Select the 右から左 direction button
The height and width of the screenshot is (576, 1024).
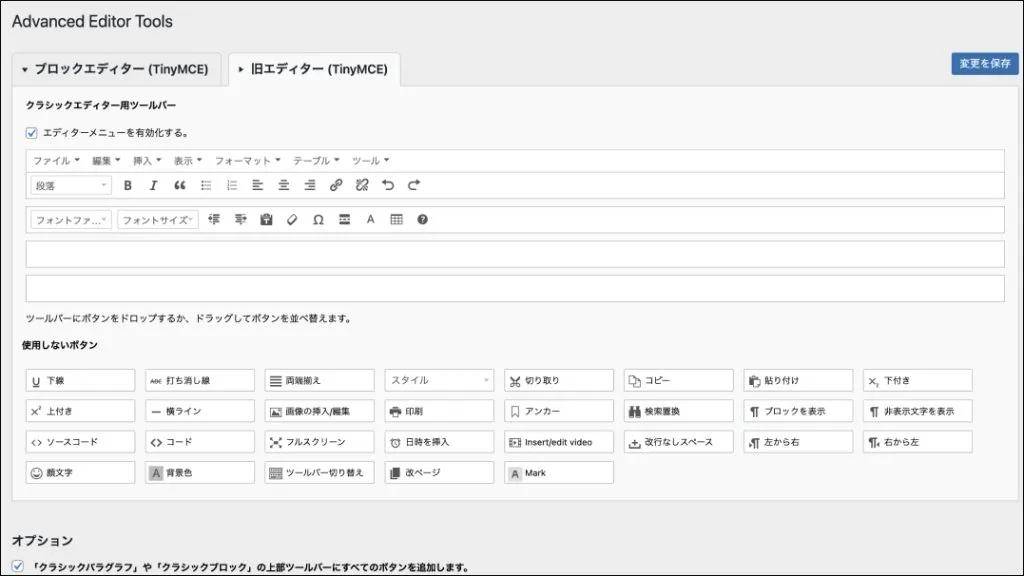click(918, 441)
